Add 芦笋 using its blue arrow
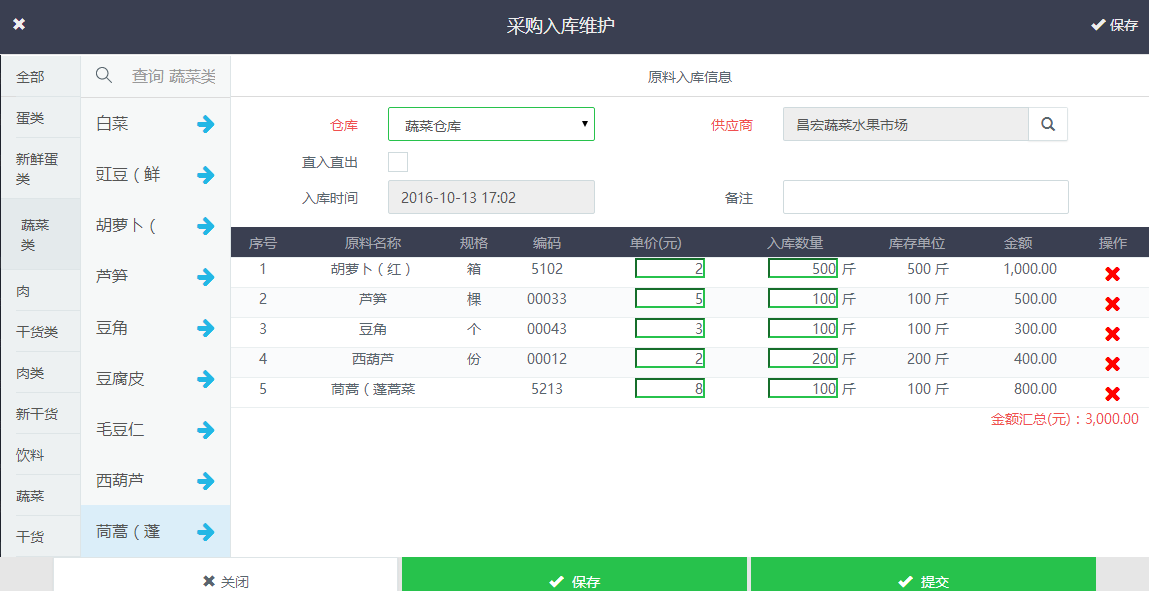This screenshot has width=1149, height=591. coord(206,276)
